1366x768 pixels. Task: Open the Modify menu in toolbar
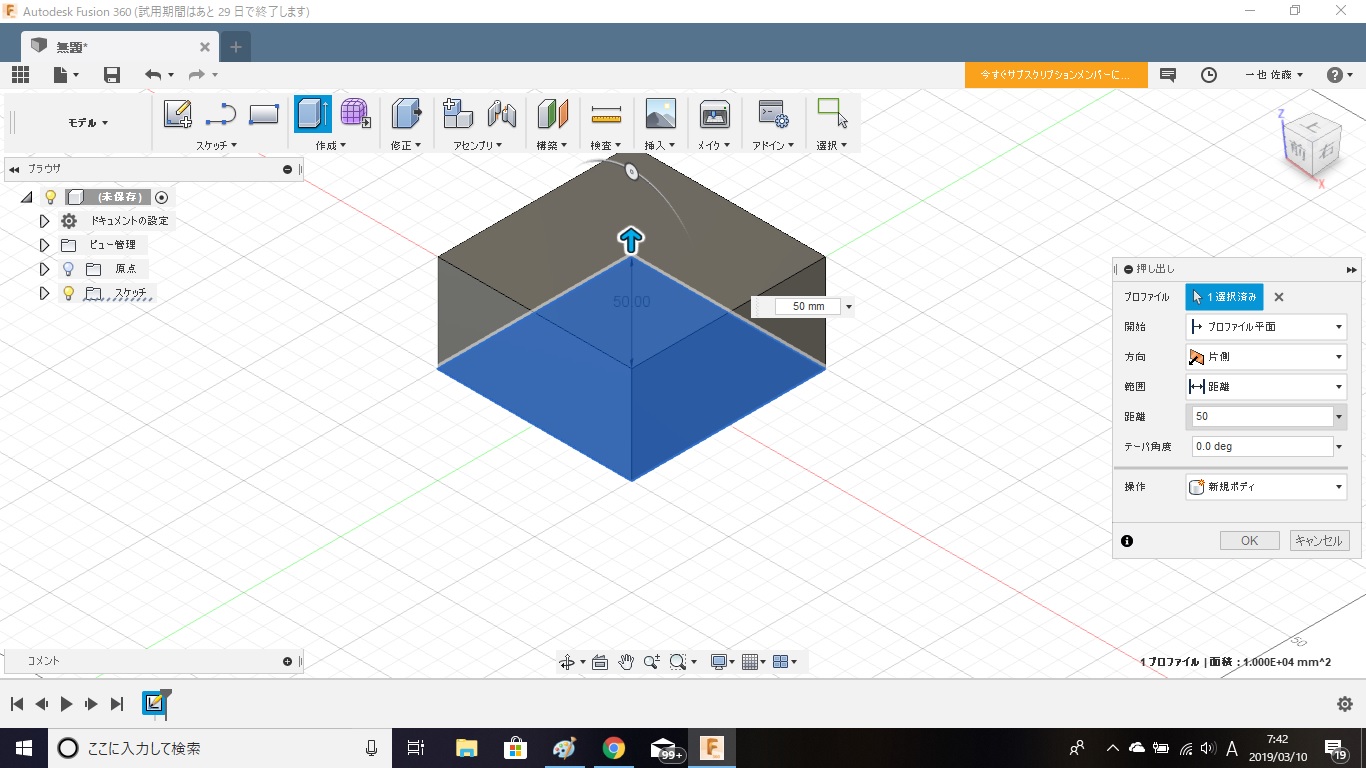(x=405, y=145)
